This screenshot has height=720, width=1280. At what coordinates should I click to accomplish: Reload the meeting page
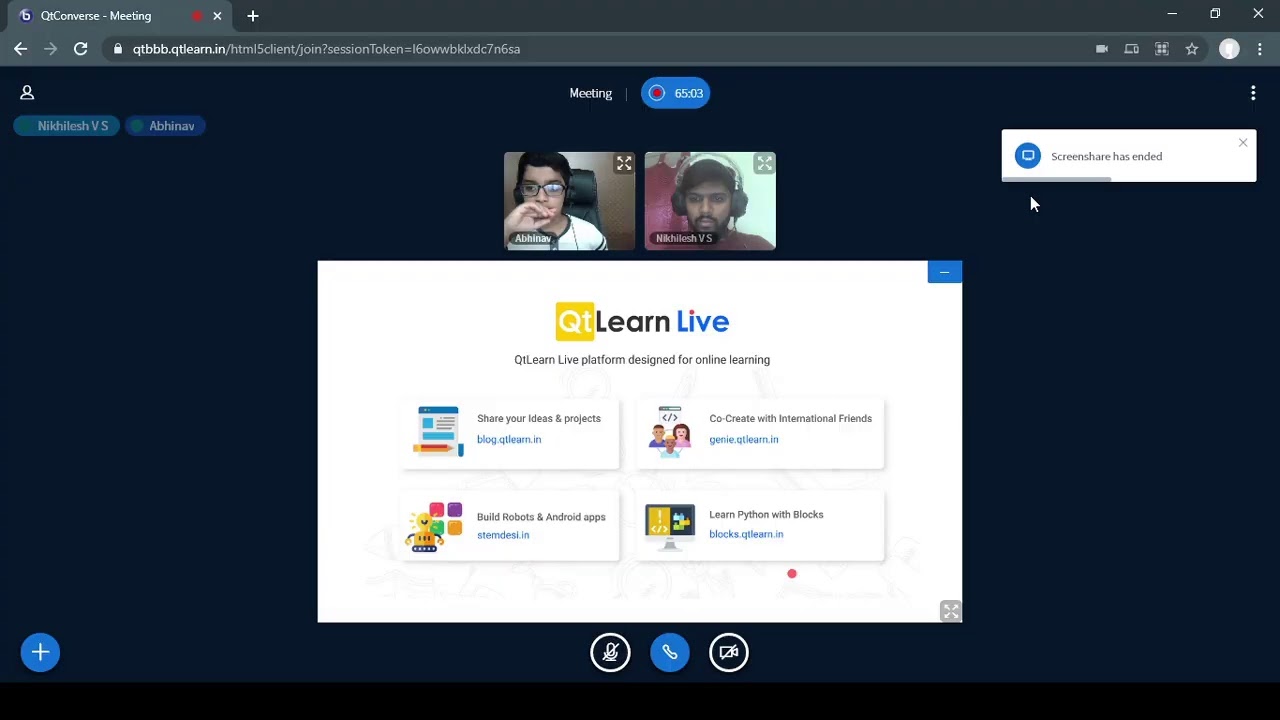pyautogui.click(x=81, y=49)
